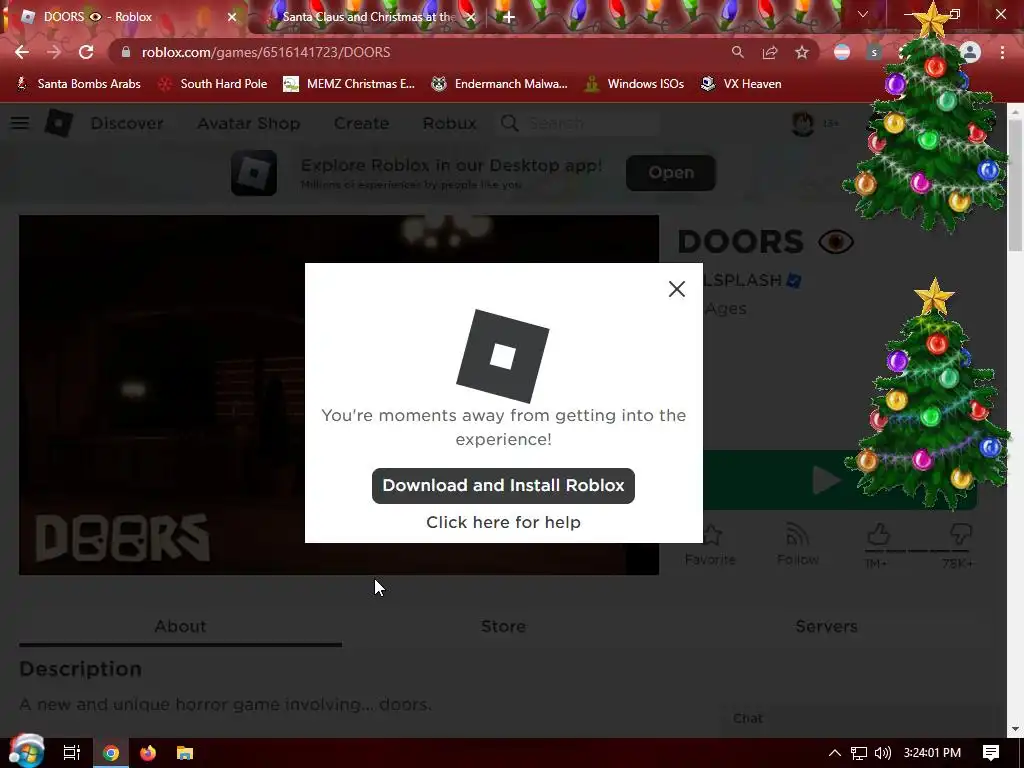Select the Servers tab
The width and height of the screenshot is (1024, 768).
826,626
